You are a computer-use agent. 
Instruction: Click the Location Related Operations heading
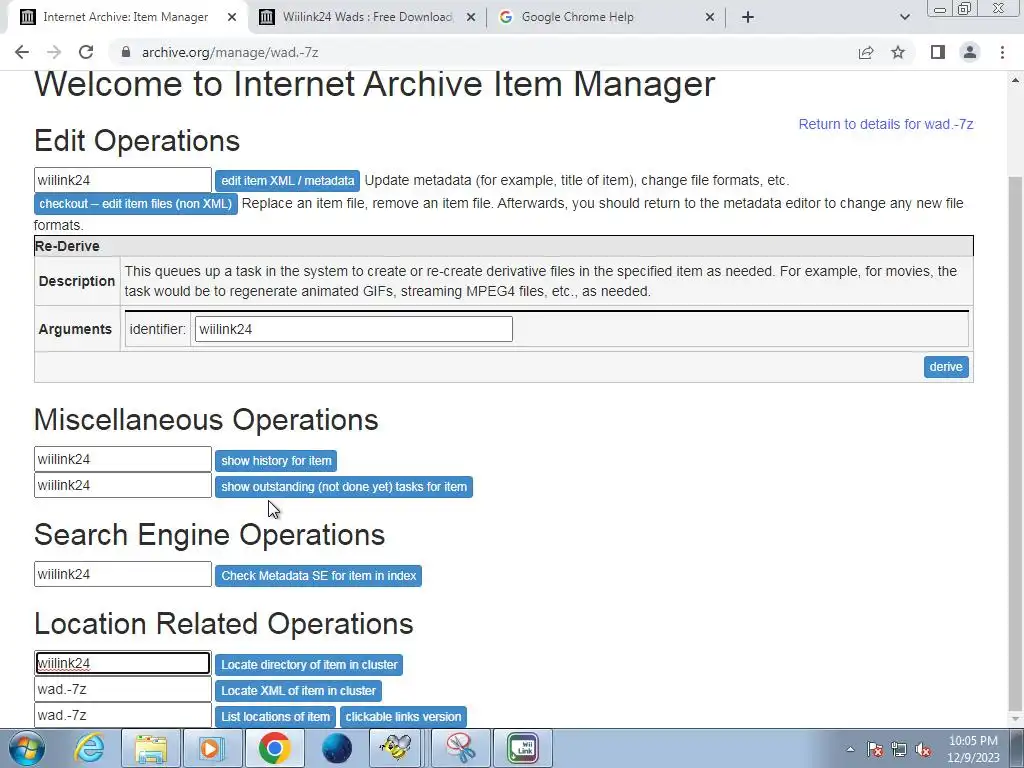click(x=224, y=624)
